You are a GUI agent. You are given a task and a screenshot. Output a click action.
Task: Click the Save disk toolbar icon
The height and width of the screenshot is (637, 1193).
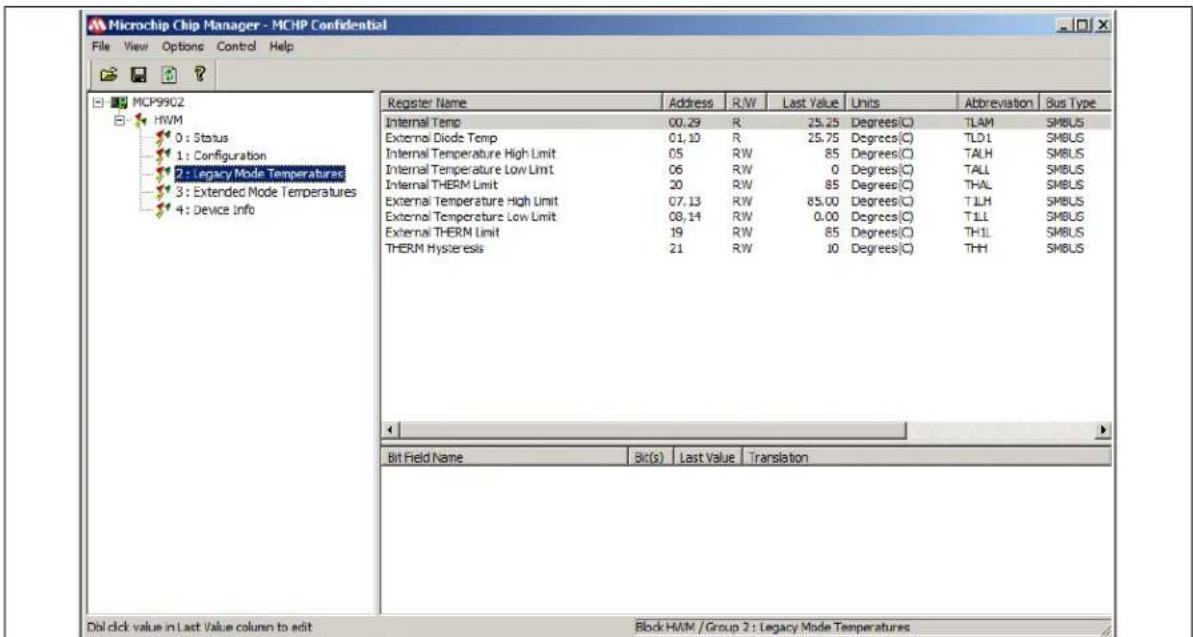[x=138, y=75]
